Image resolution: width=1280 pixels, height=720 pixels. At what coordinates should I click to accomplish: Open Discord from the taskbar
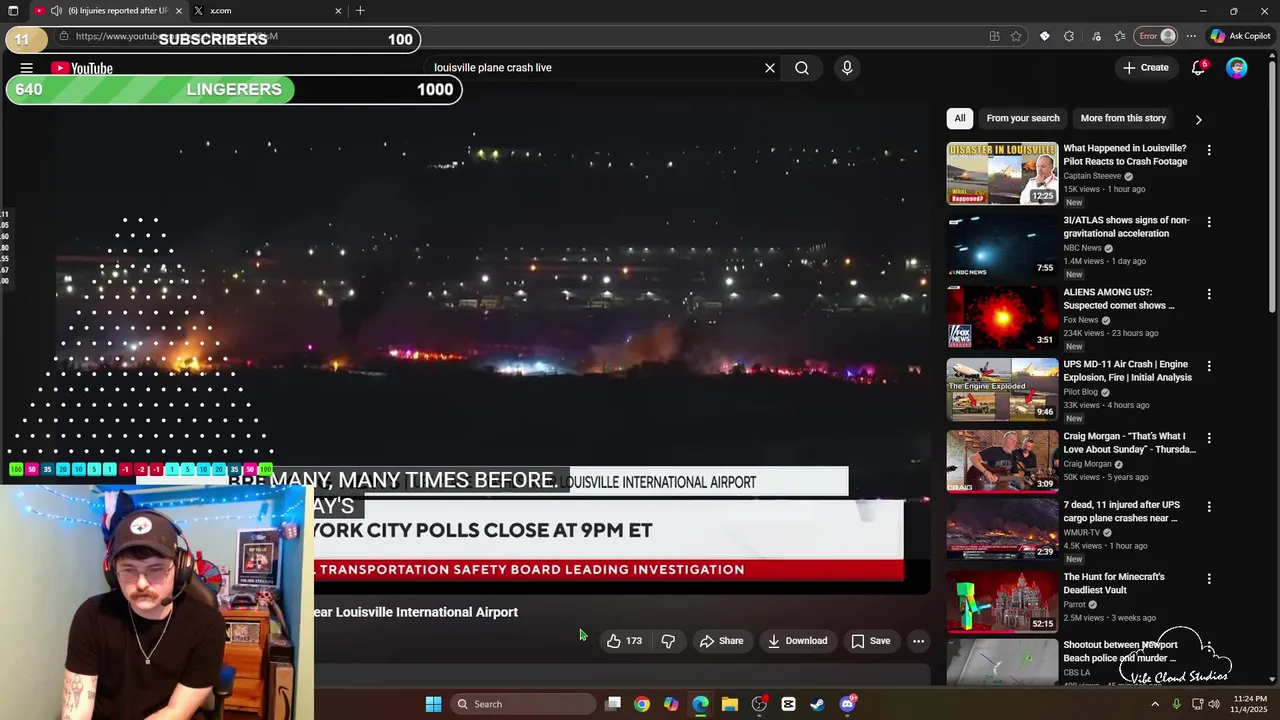pyautogui.click(x=848, y=704)
